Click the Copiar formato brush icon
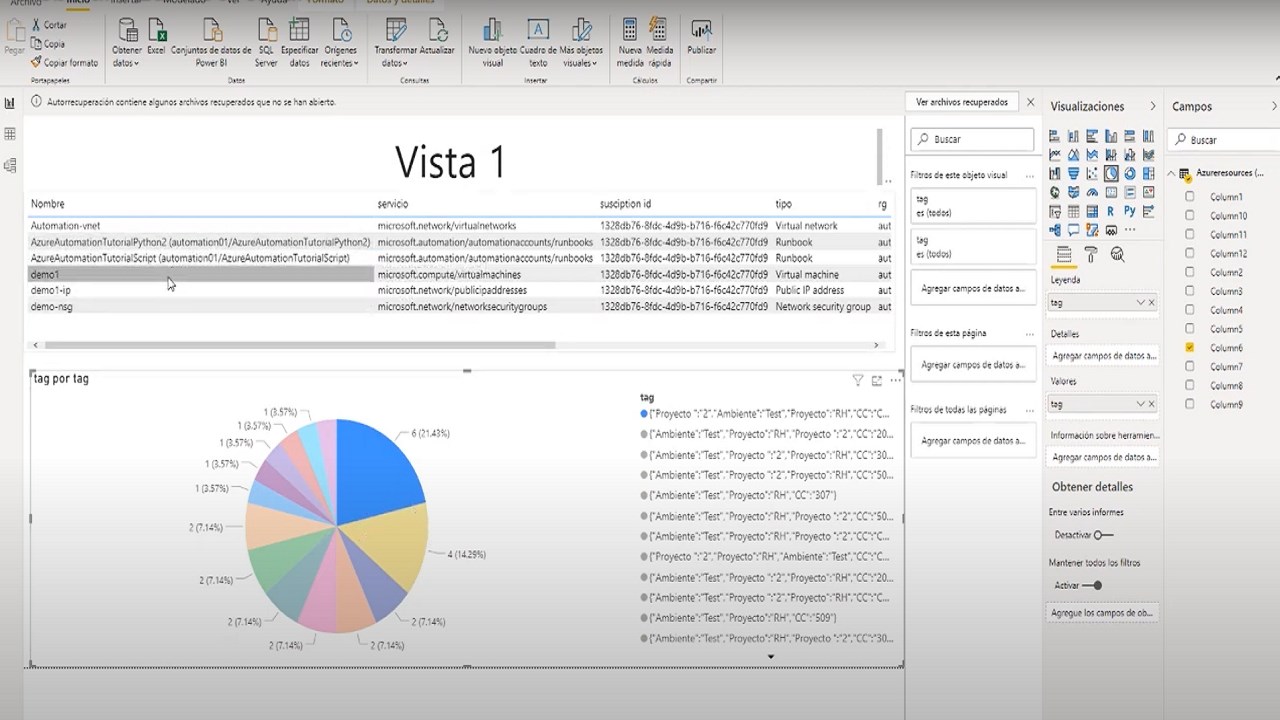 pos(36,62)
